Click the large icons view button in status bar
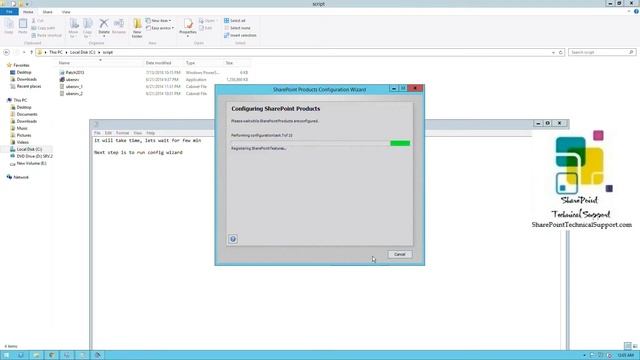 (635, 346)
